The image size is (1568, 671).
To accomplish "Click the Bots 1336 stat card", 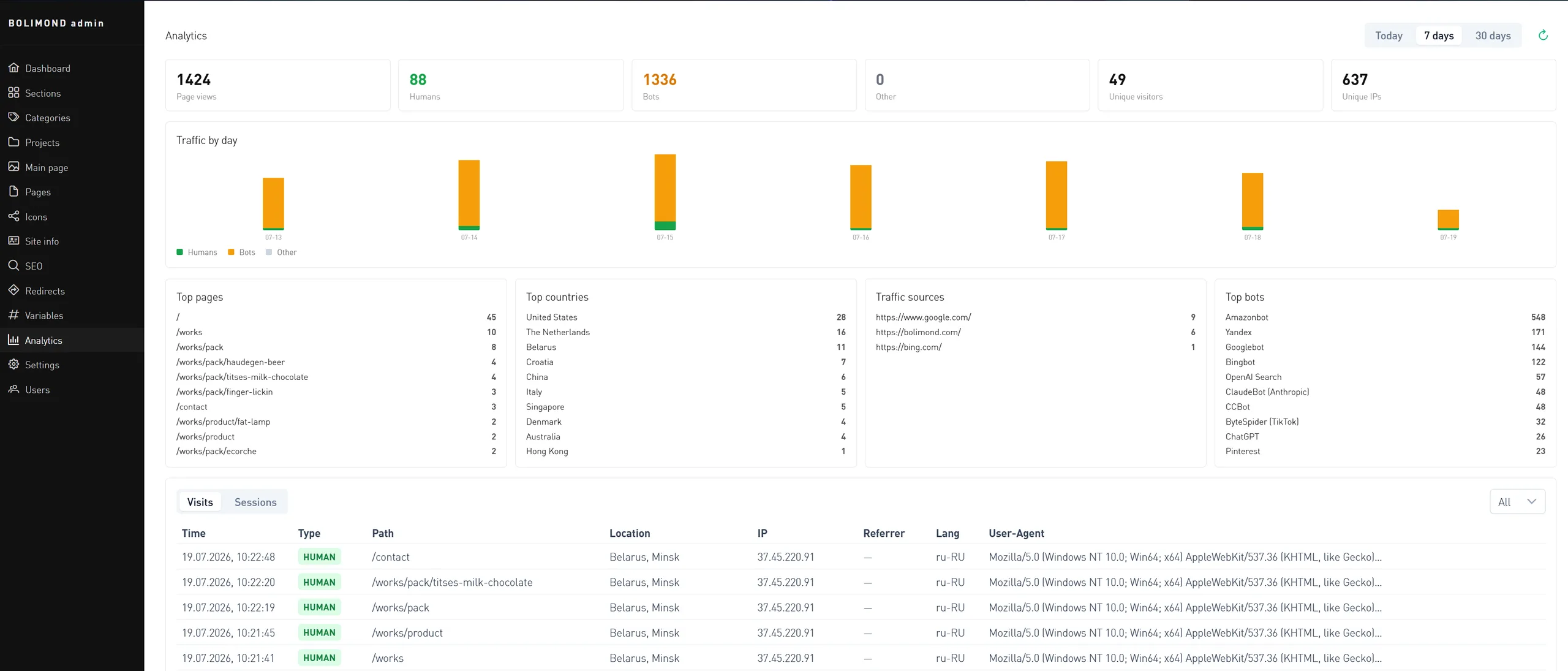I will pyautogui.click(x=744, y=85).
